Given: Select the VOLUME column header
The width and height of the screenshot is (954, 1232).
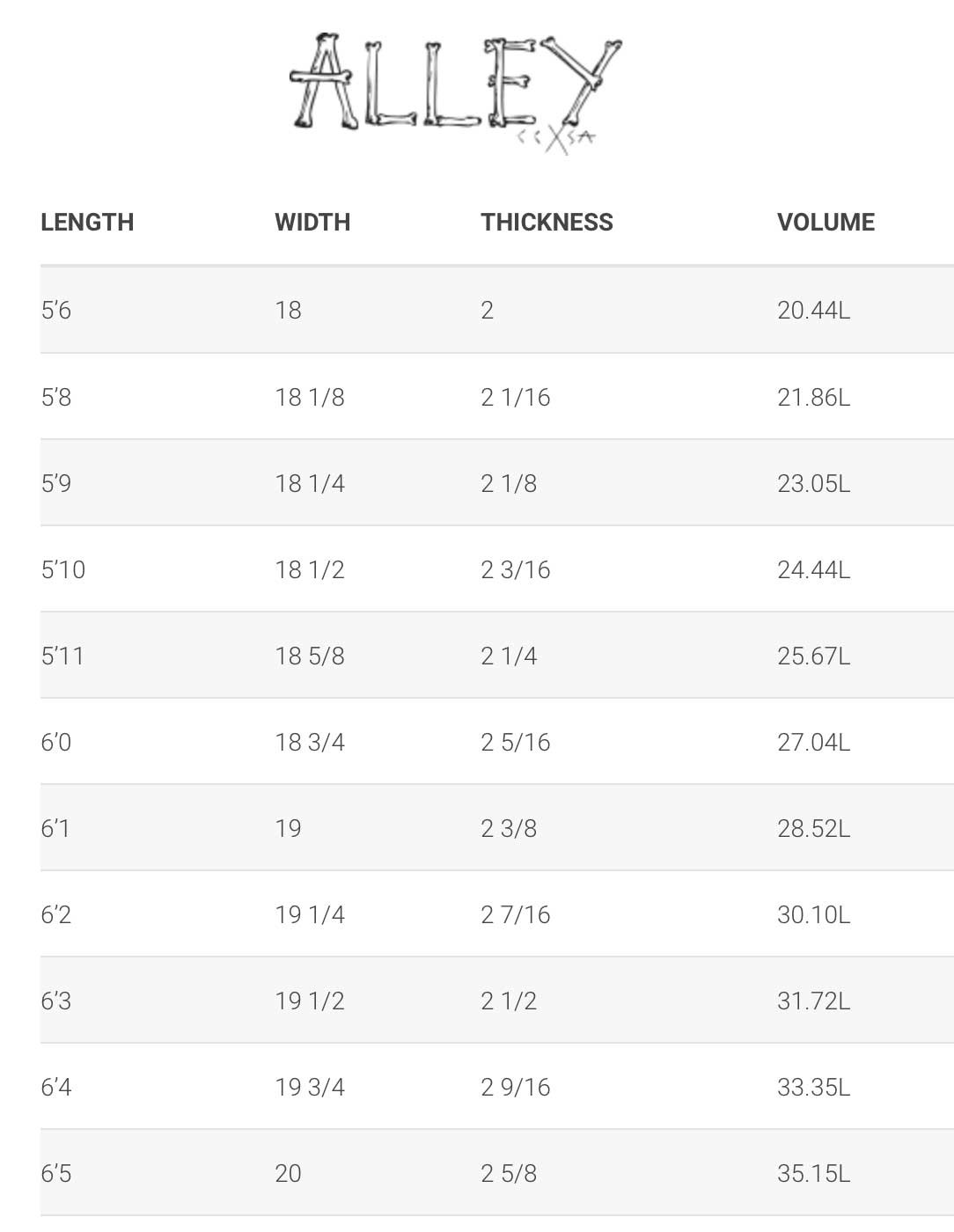Looking at the screenshot, I should point(826,222).
